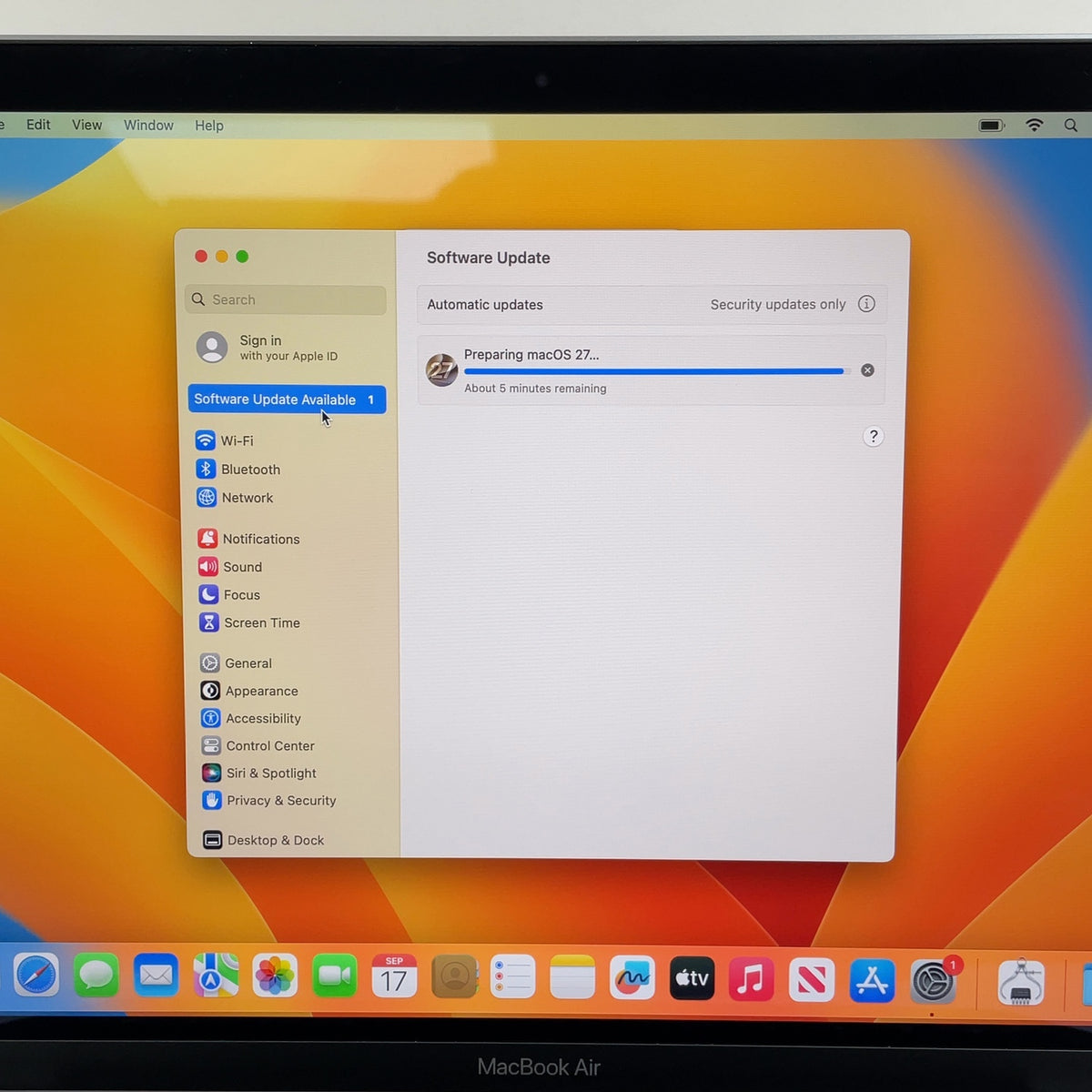Open the Help menu
This screenshot has height=1092, width=1092.
point(209,126)
